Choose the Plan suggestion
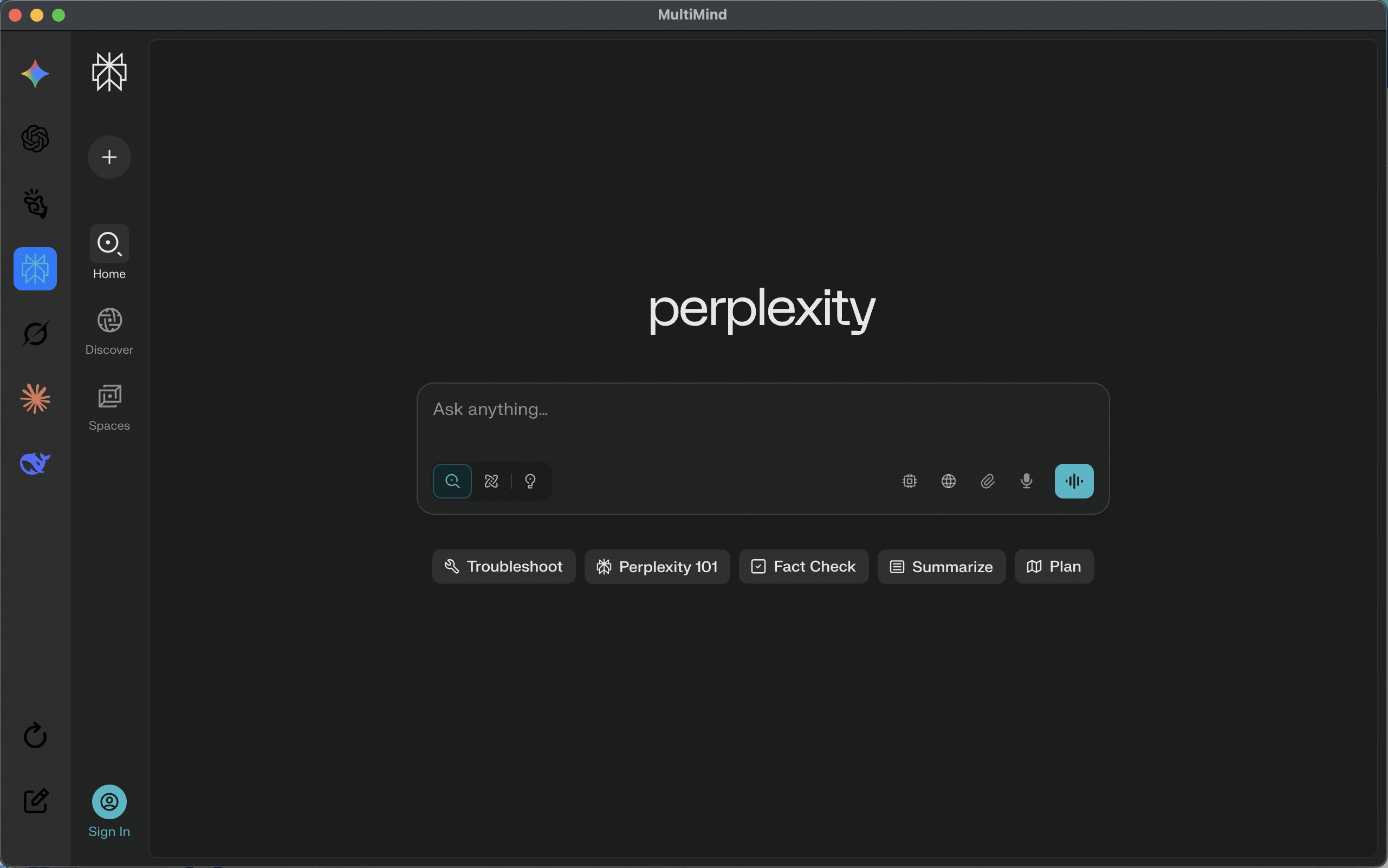 click(1054, 567)
